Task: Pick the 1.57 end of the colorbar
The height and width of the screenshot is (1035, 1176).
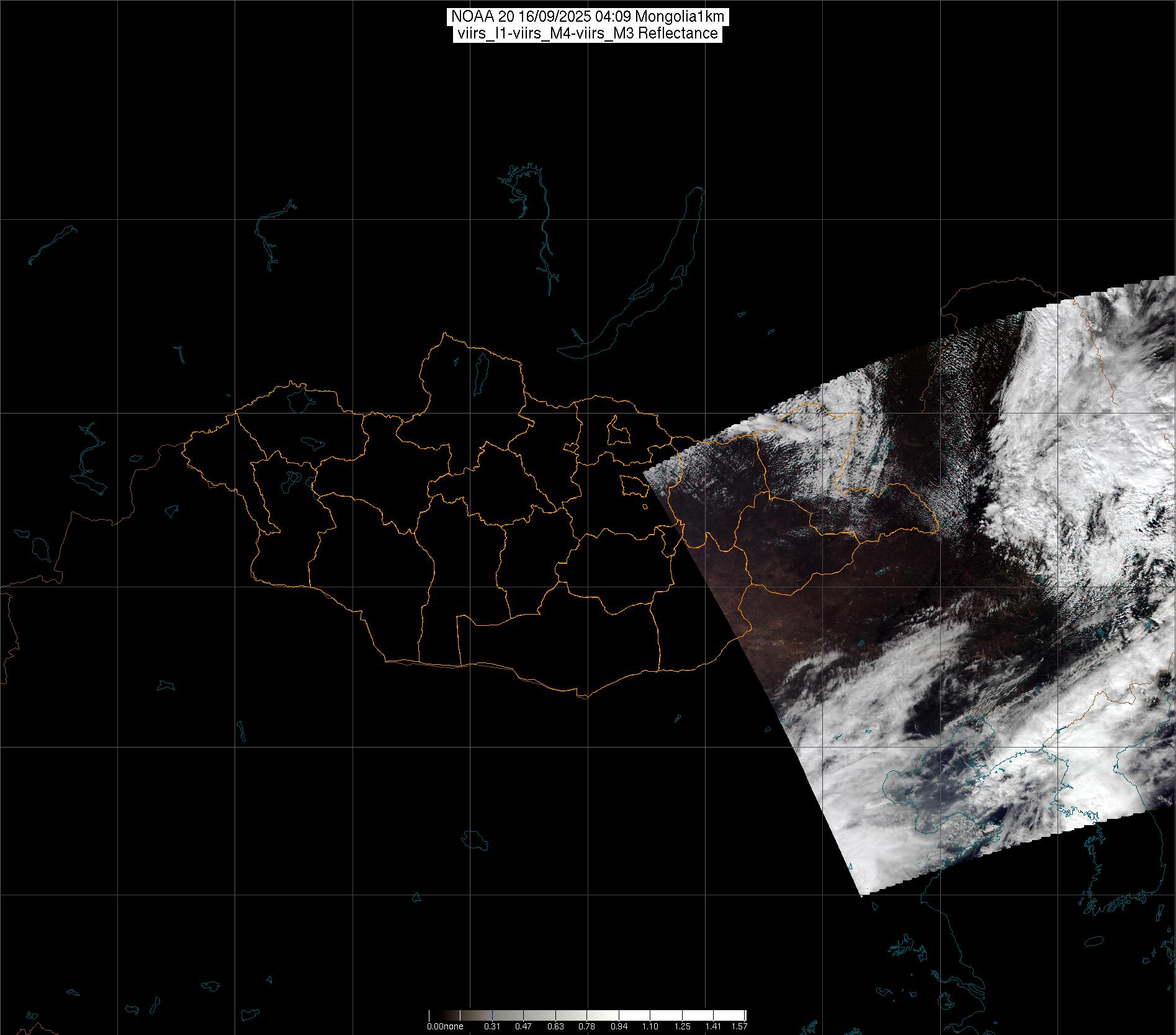Action: pos(739,1026)
